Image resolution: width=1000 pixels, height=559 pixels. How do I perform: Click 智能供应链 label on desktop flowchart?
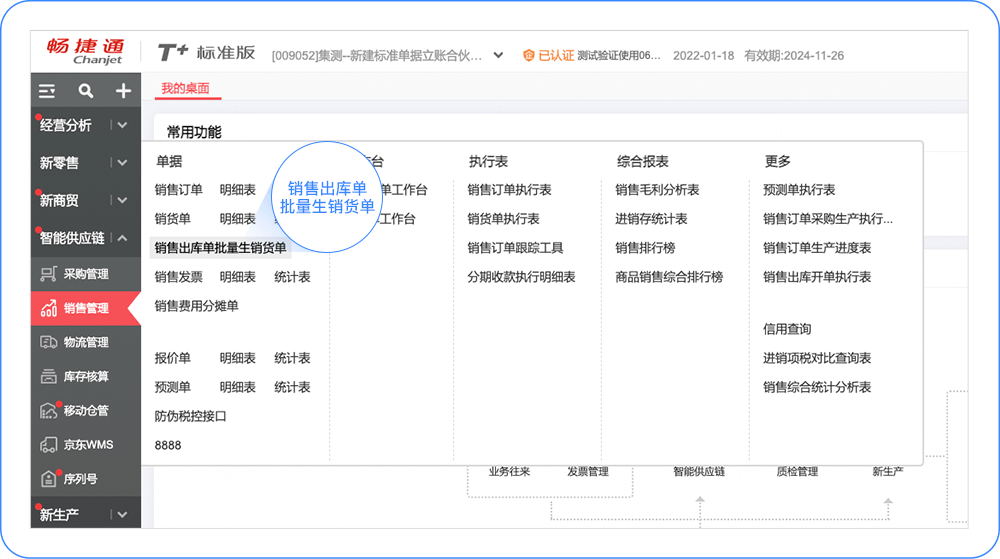coord(699,472)
